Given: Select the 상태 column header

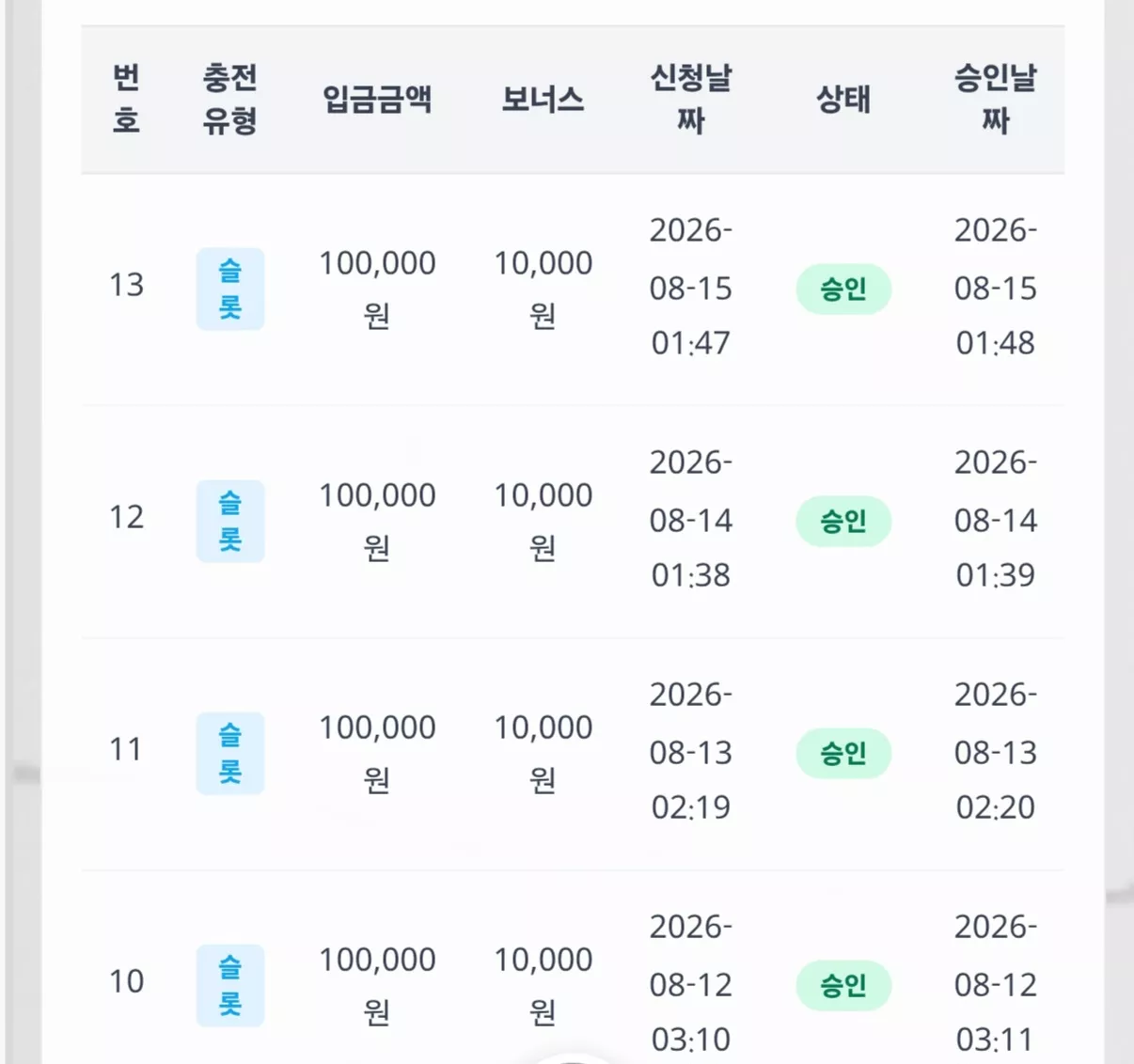Looking at the screenshot, I should point(843,99).
